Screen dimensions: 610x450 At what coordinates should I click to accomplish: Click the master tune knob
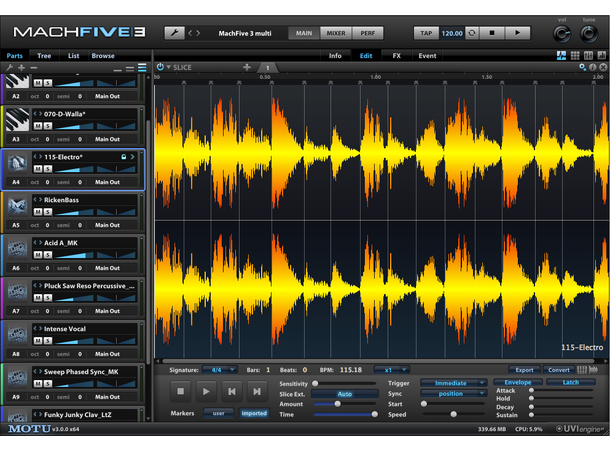589,34
